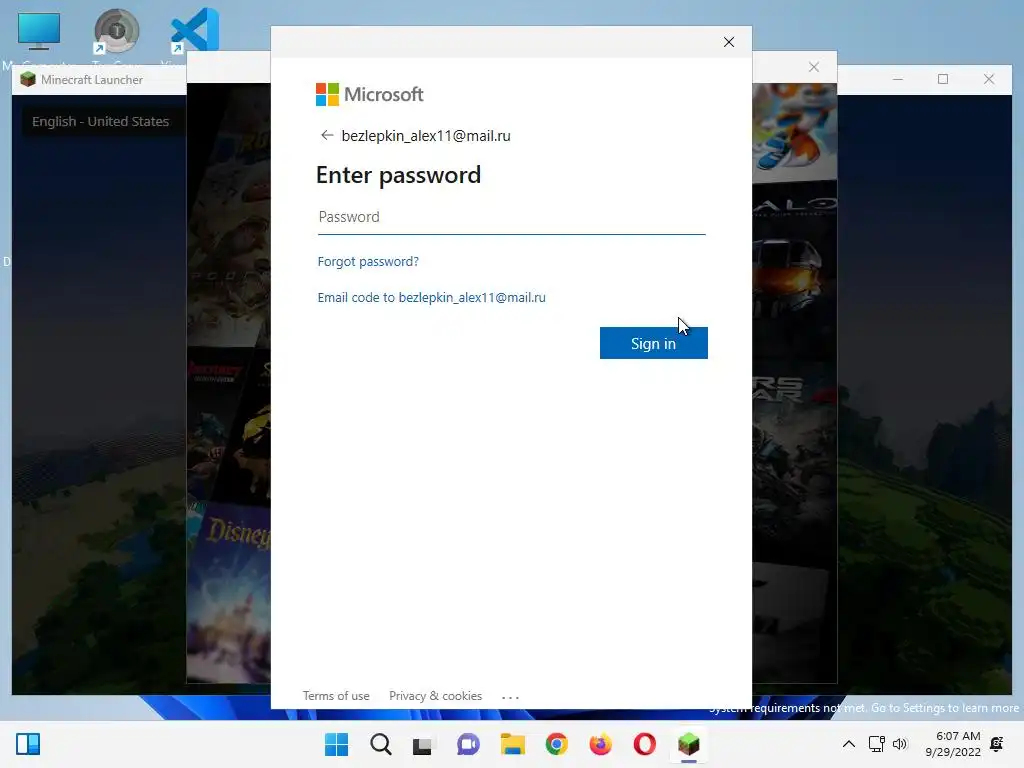Open the Terms of use link
Screen dimensions: 1024x768
coord(336,696)
